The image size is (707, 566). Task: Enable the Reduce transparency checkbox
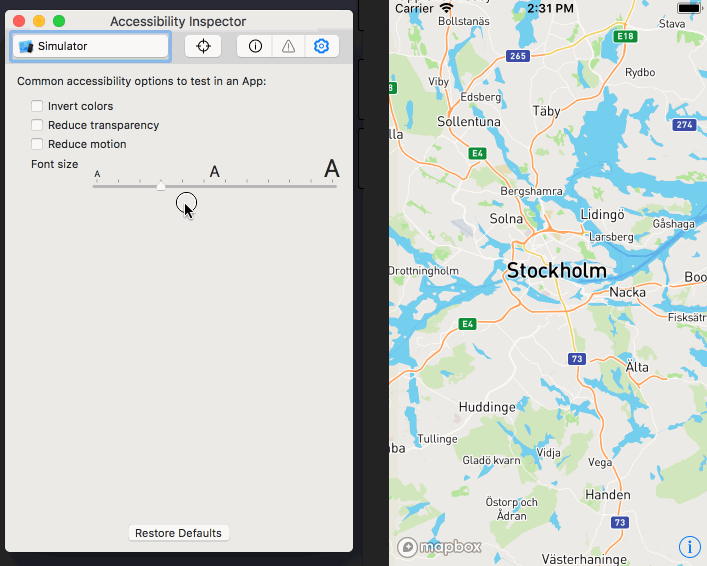tap(37, 125)
